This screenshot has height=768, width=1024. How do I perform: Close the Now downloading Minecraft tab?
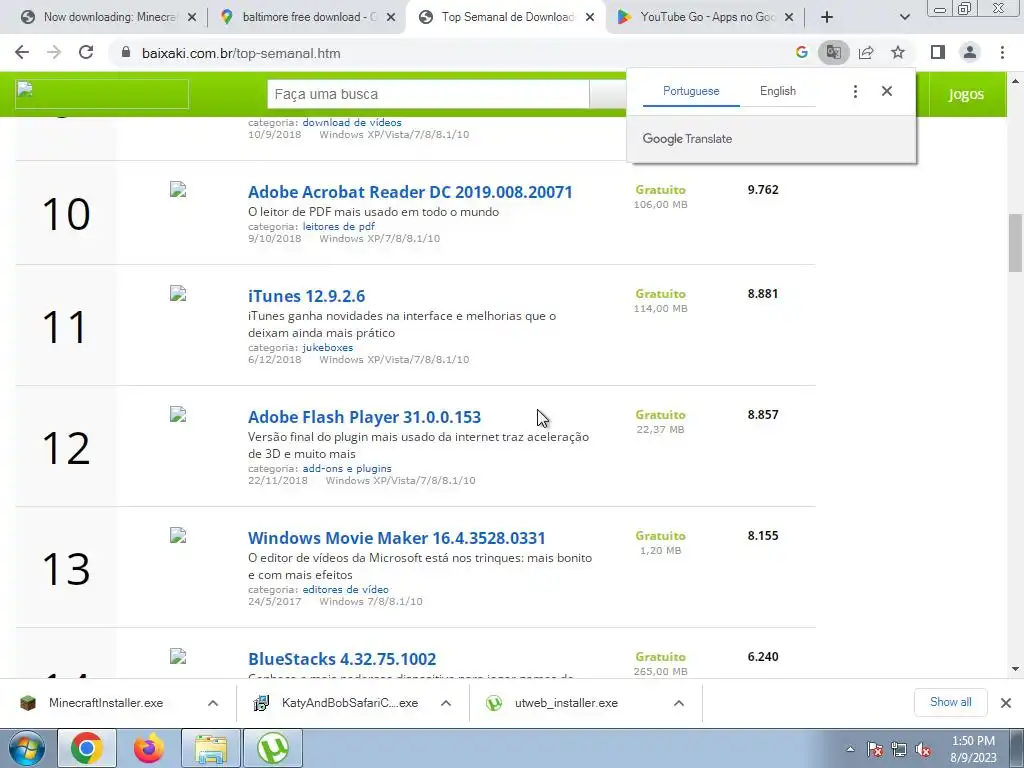tap(191, 18)
